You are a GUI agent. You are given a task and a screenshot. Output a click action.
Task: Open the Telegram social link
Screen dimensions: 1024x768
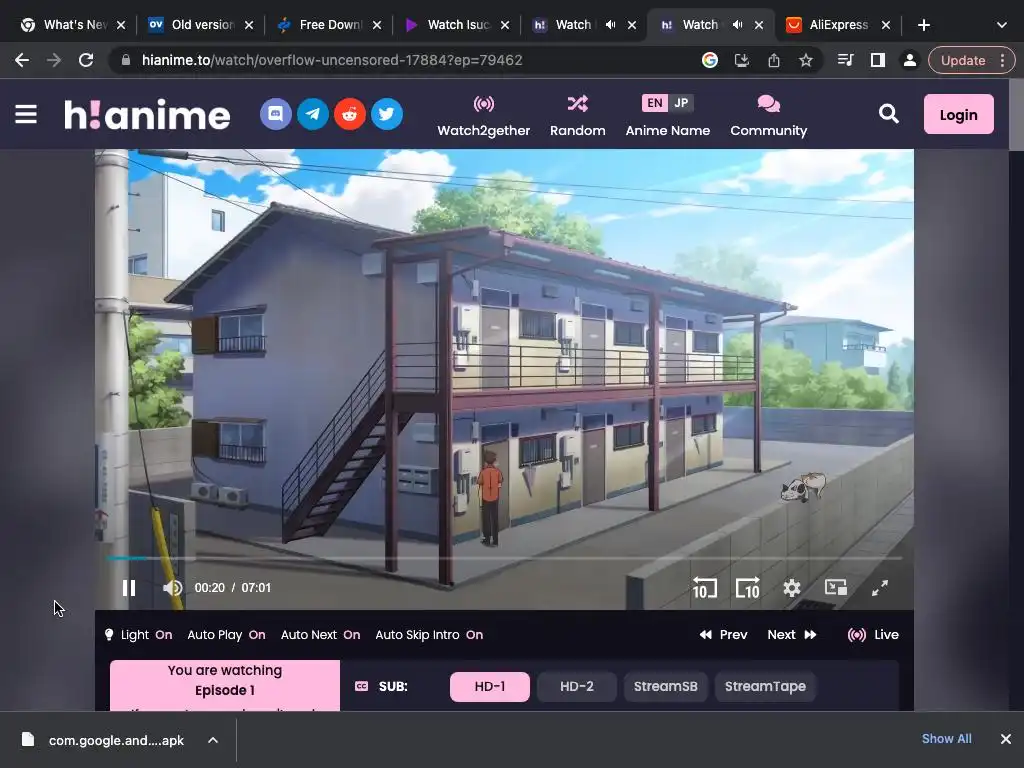click(313, 114)
